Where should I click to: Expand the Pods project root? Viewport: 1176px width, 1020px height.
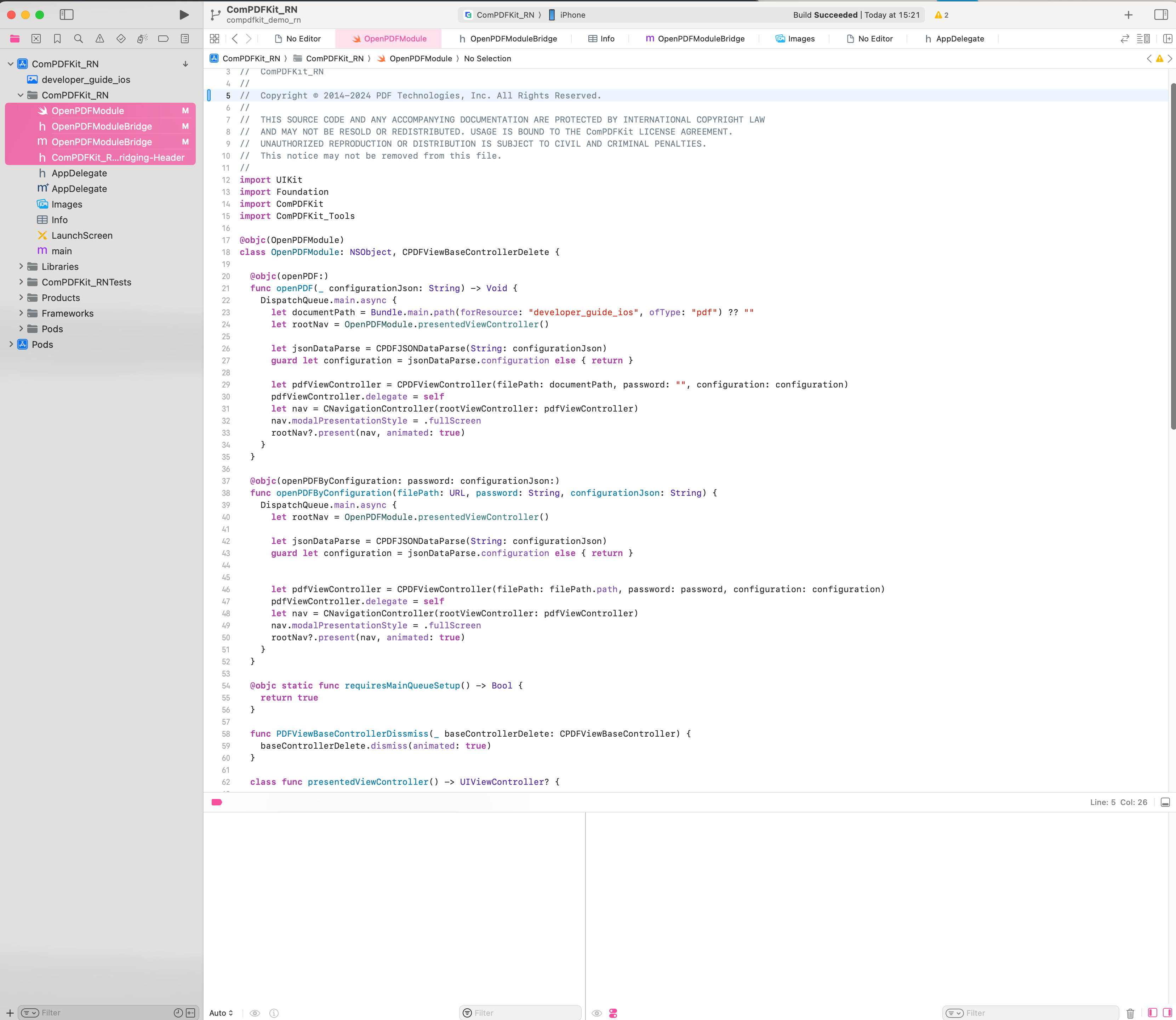click(11, 344)
